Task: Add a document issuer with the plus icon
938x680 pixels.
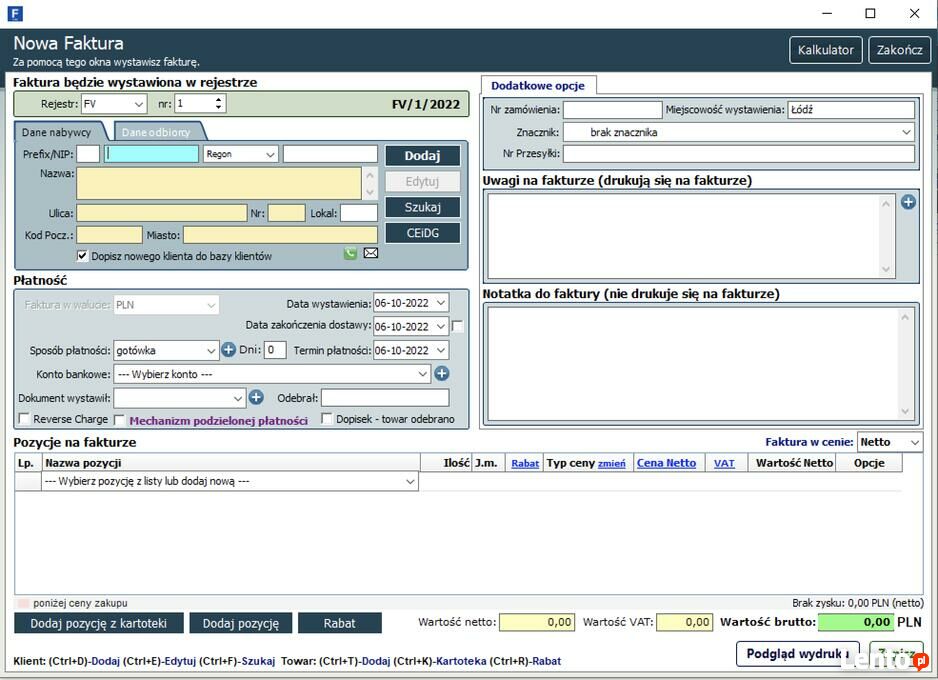Action: coord(256,397)
